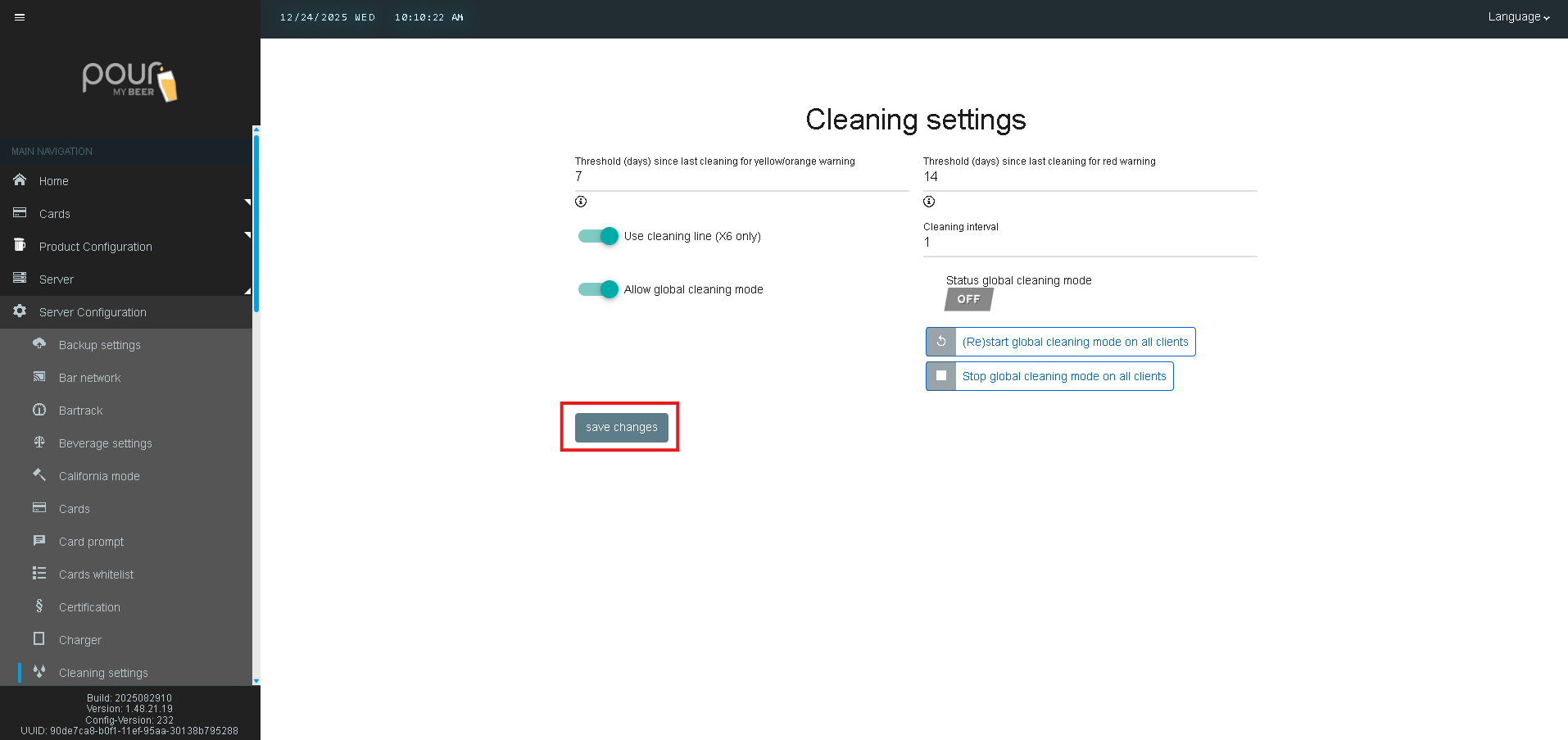
Task: Open the Certification menu item
Action: point(89,607)
